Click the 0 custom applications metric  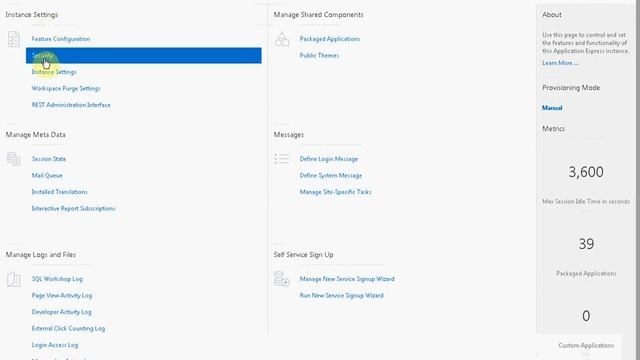coord(586,316)
